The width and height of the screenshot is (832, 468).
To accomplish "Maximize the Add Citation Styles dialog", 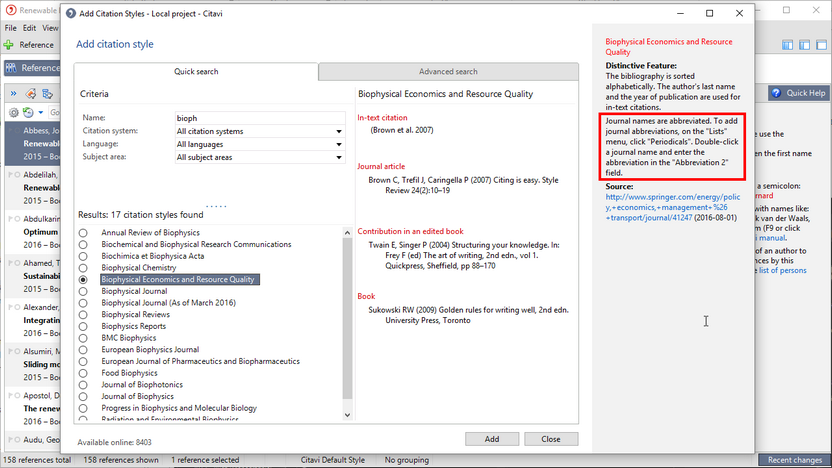I will (x=709, y=13).
